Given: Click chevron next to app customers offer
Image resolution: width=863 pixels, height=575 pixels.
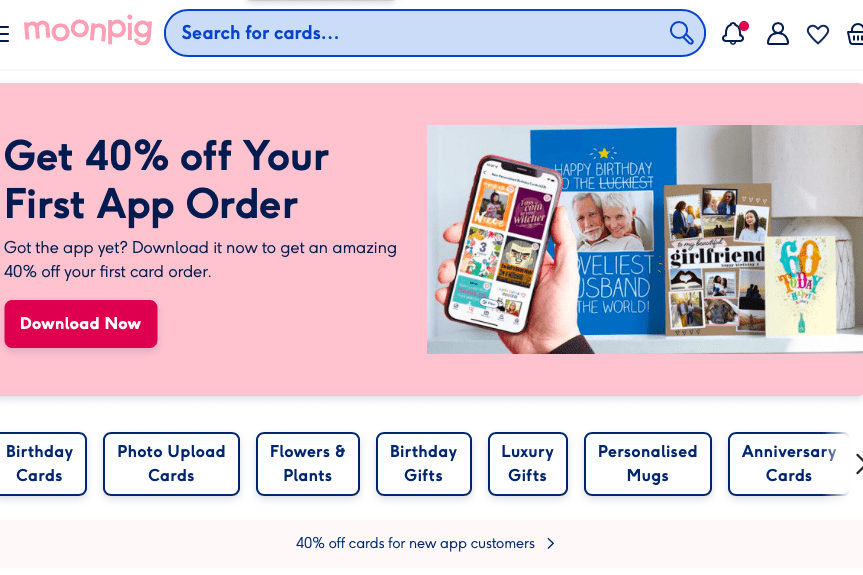Looking at the screenshot, I should tap(551, 544).
